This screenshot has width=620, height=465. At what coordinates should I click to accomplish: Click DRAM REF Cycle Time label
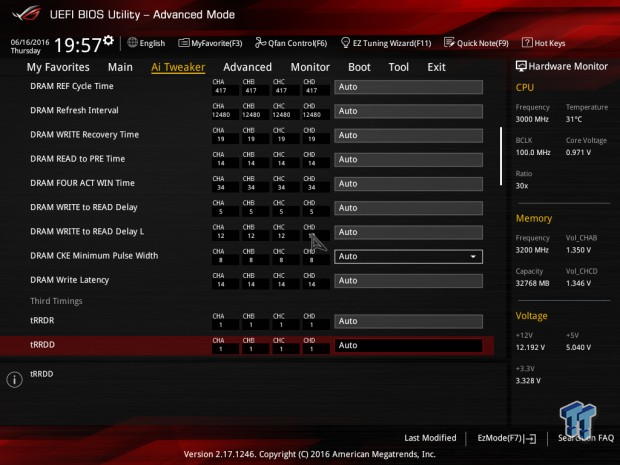[72, 86]
